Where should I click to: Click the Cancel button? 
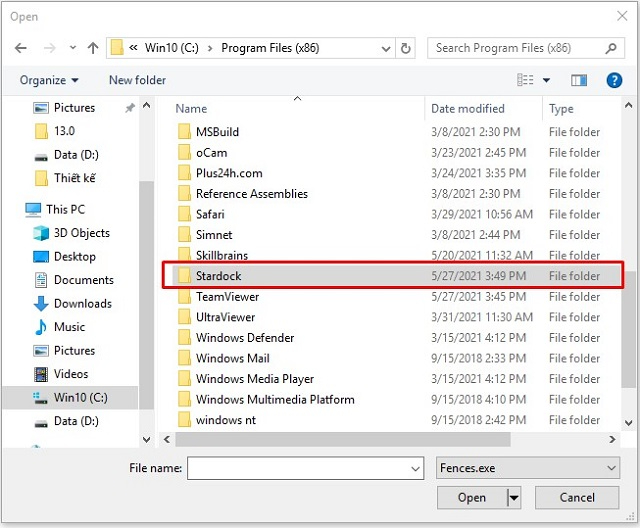click(577, 497)
